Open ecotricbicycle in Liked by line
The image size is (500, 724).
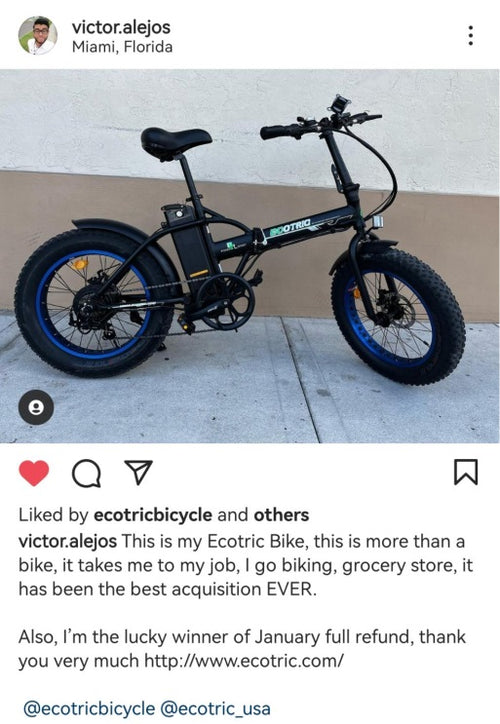coord(153,515)
